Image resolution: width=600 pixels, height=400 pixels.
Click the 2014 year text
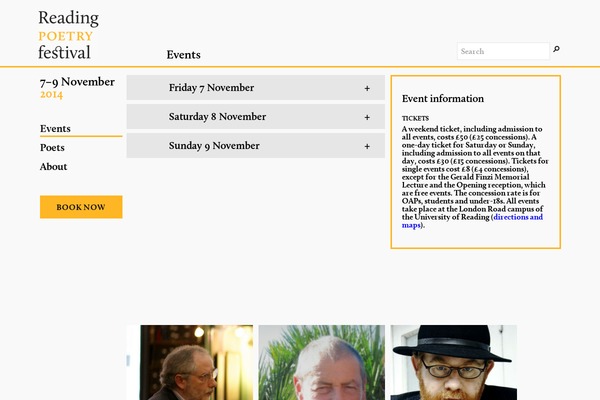click(51, 94)
